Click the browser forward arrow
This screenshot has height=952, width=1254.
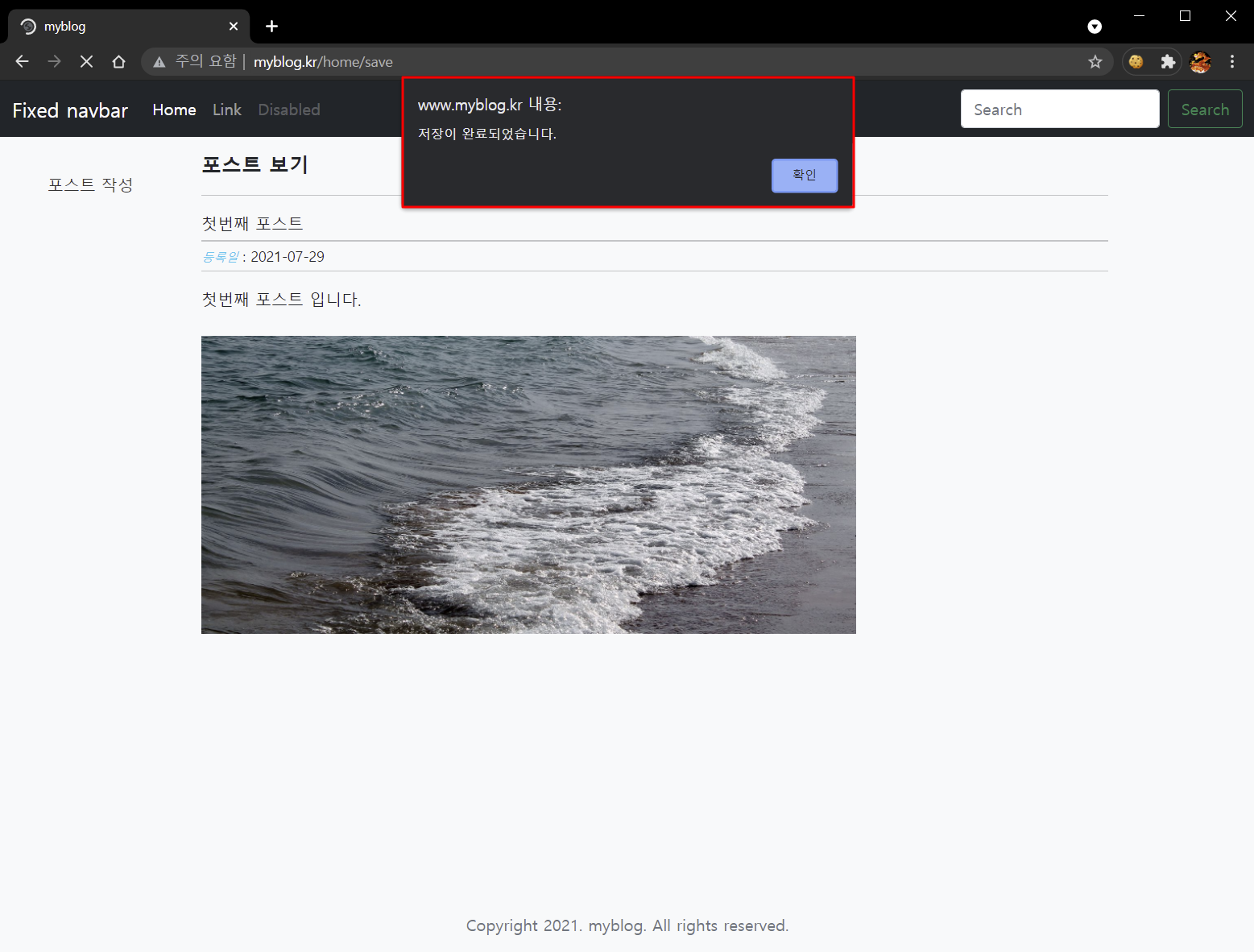click(54, 62)
